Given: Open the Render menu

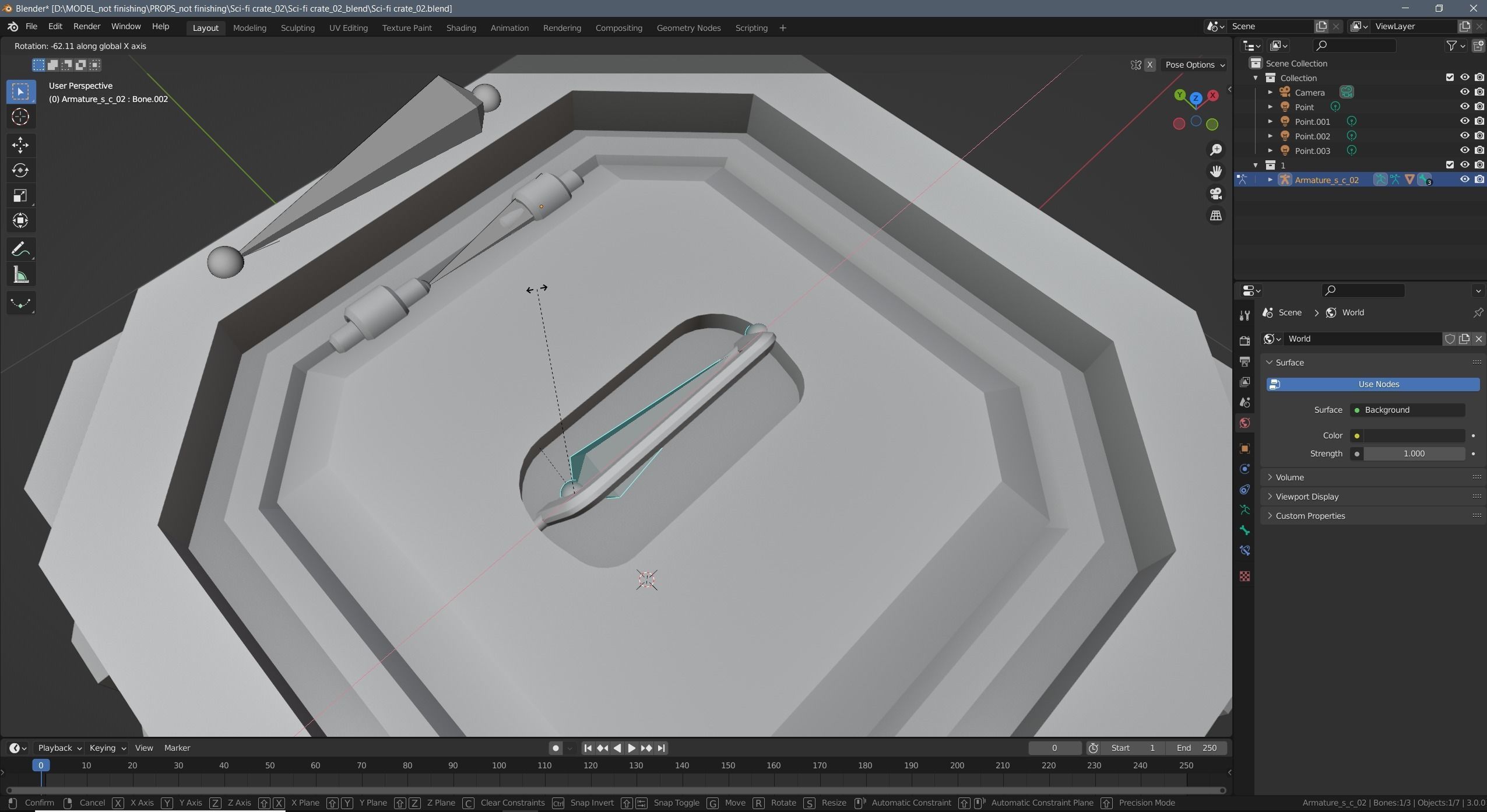Looking at the screenshot, I should 87,27.
